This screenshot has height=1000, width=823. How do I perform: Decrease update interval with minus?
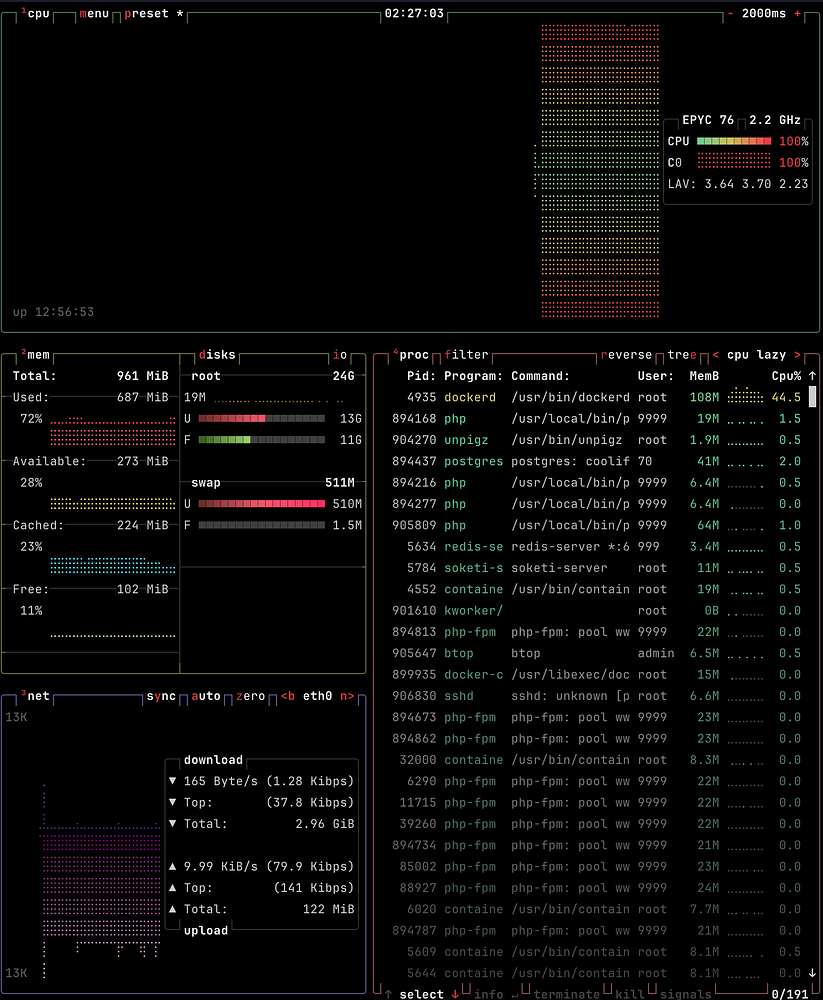click(x=730, y=13)
